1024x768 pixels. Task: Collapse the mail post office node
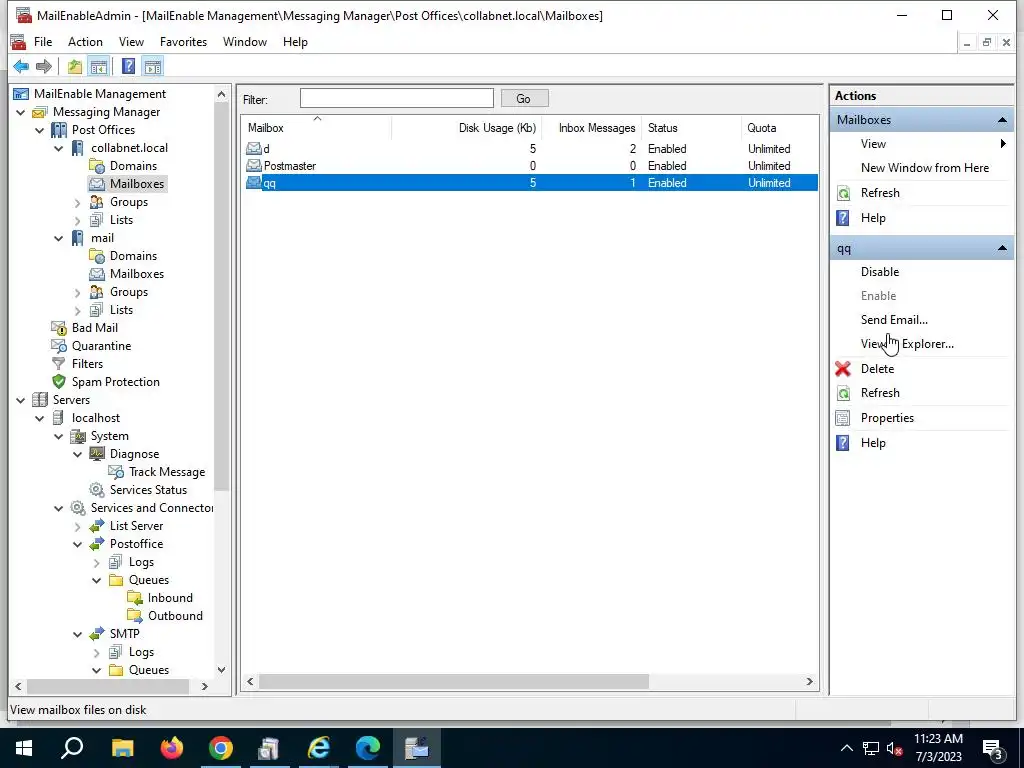coord(59,238)
